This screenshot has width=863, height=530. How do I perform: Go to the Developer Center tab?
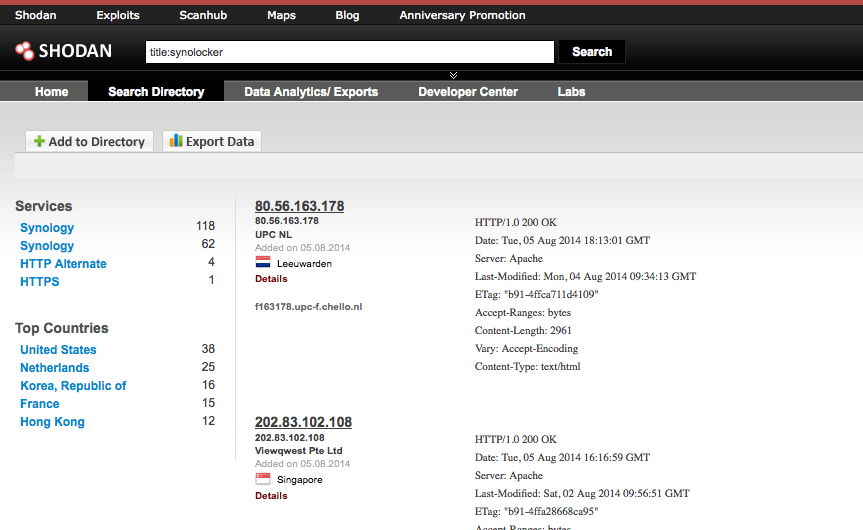tap(468, 91)
